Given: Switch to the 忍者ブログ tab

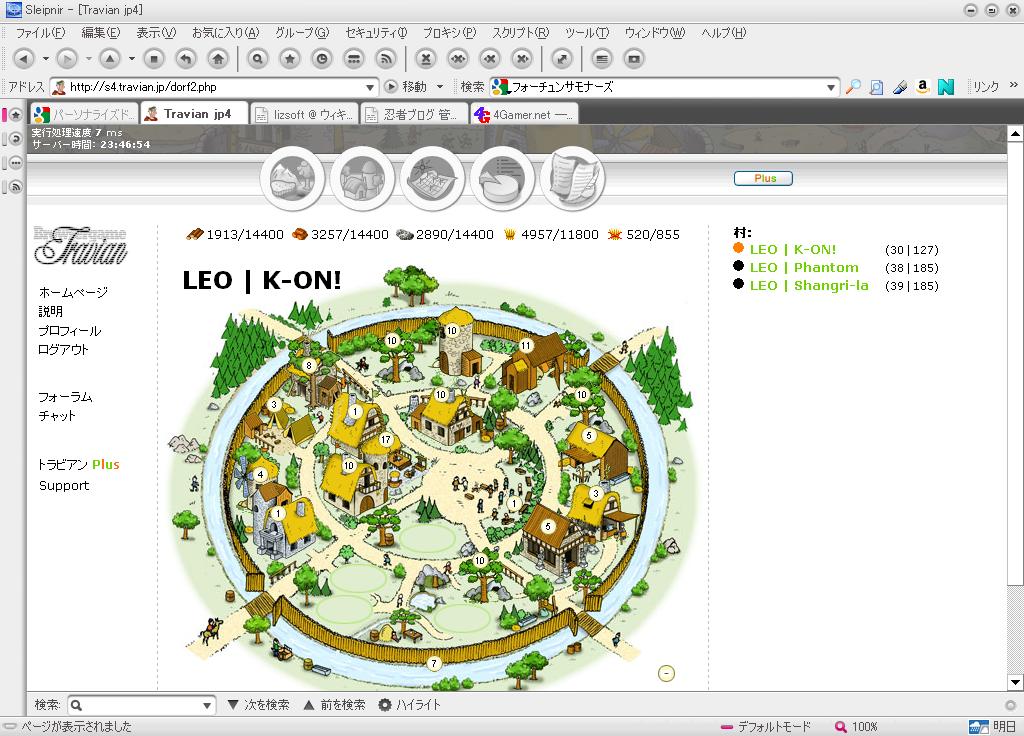Looking at the screenshot, I should (414, 114).
